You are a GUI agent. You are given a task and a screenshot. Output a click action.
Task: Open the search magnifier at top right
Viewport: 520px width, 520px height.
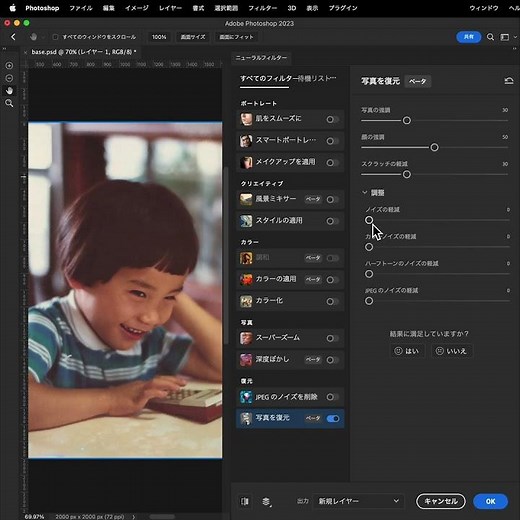(x=490, y=37)
